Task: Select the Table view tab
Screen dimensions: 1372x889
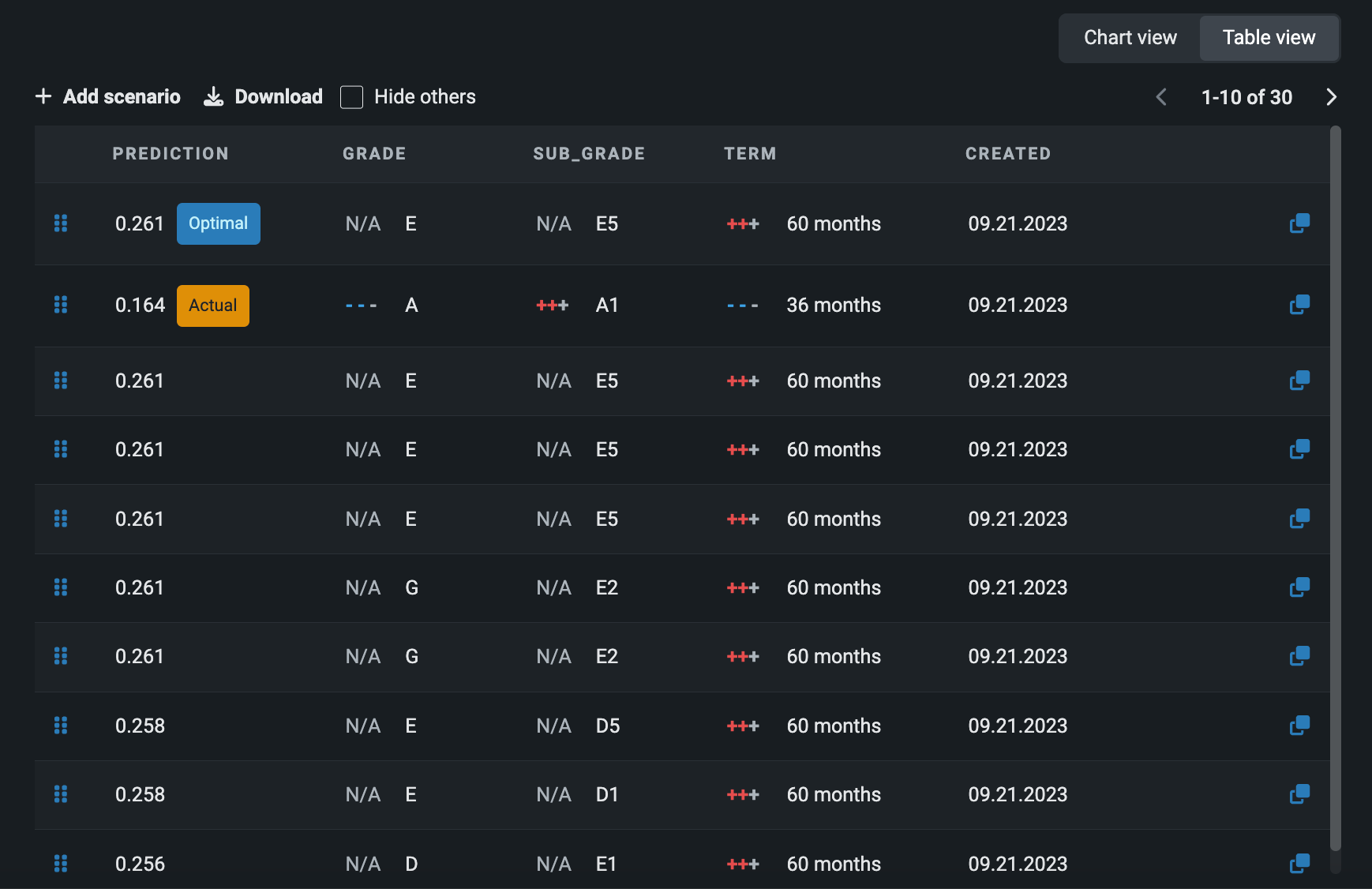Action: click(1269, 38)
